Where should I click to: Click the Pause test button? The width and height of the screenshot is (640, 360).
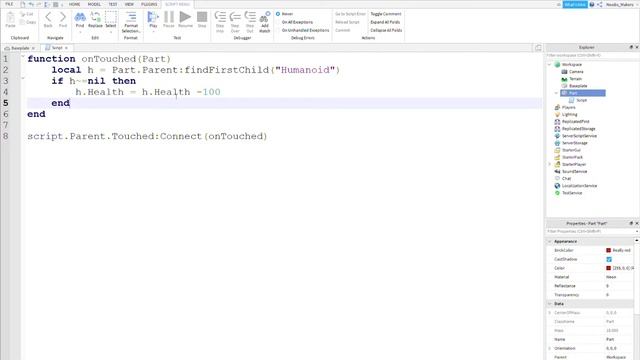[x=169, y=17]
